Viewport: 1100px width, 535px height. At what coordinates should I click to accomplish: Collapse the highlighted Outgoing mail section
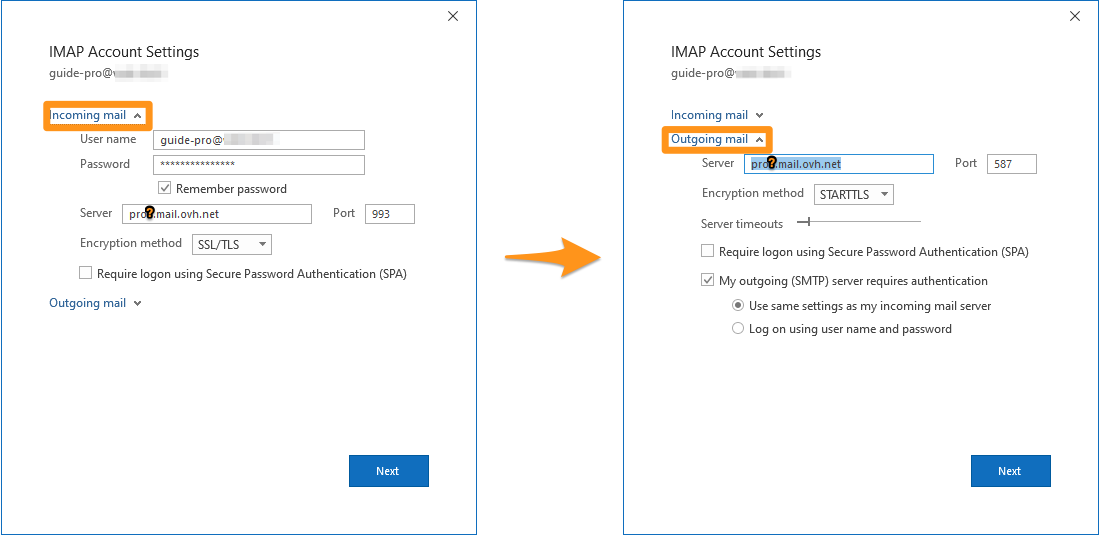click(717, 139)
